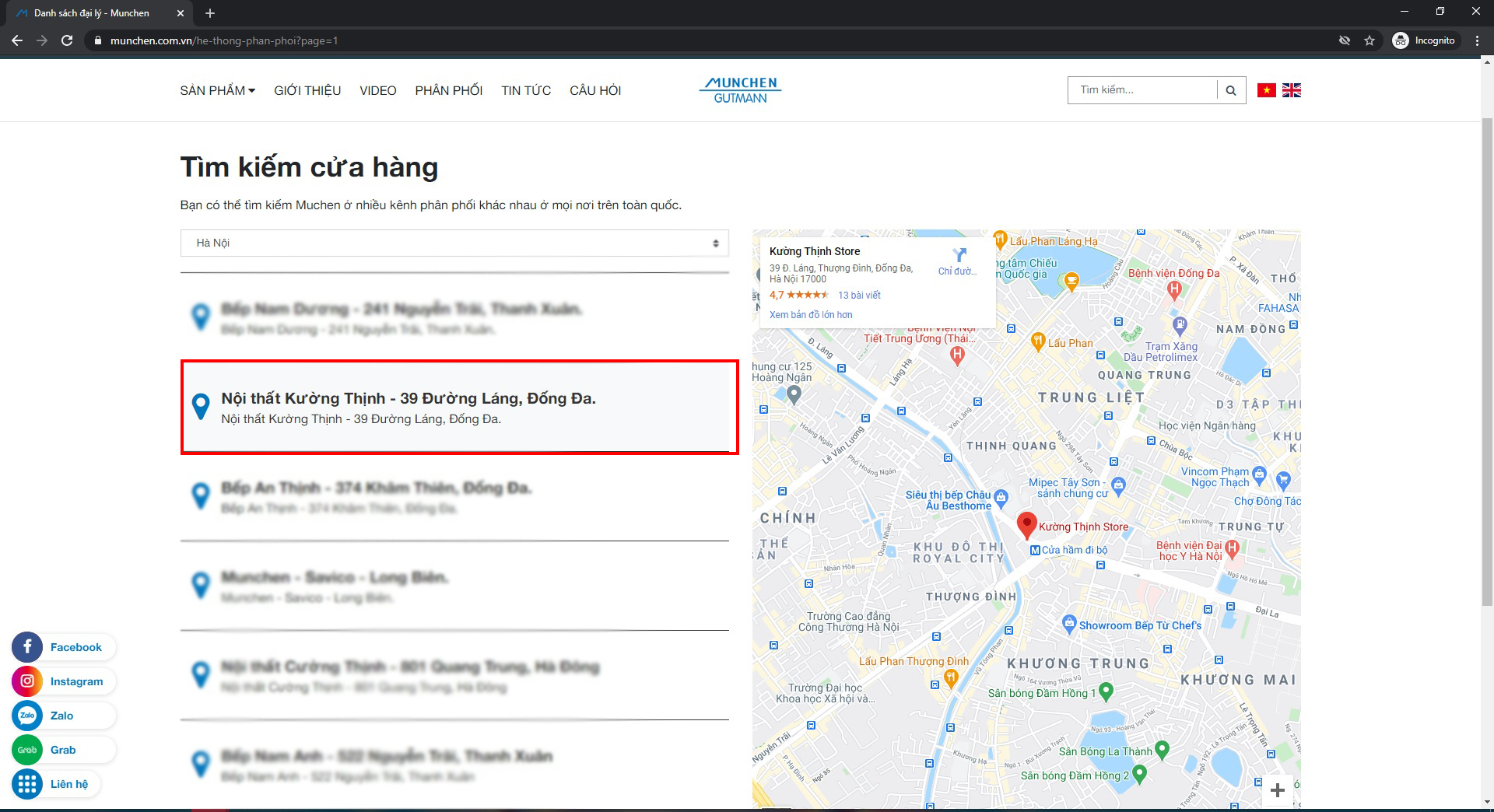Click the address bar URL
1494x812 pixels.
click(x=224, y=40)
